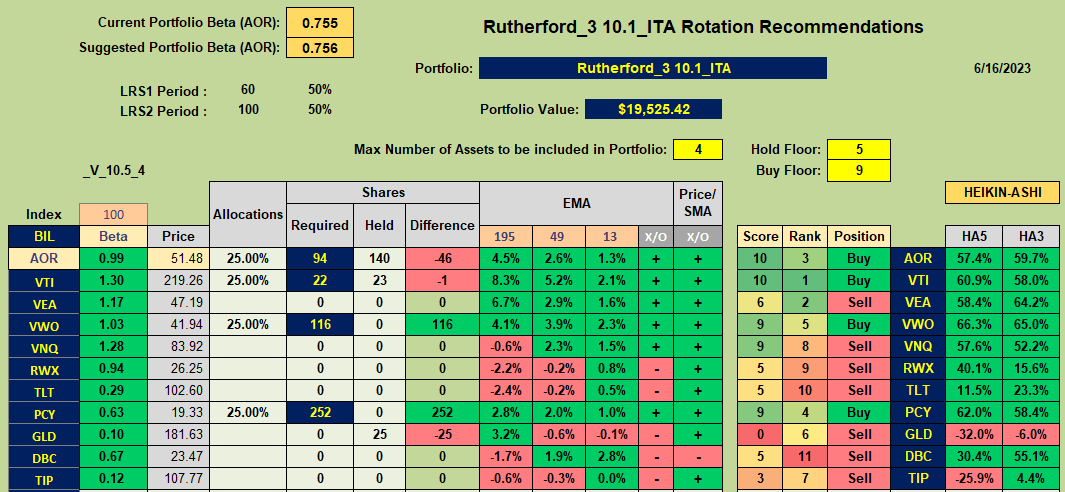Click the Portfolio name field Rutherford_3 10.1_ITA
Viewport: 1065px width, 492px height.
click(x=653, y=68)
